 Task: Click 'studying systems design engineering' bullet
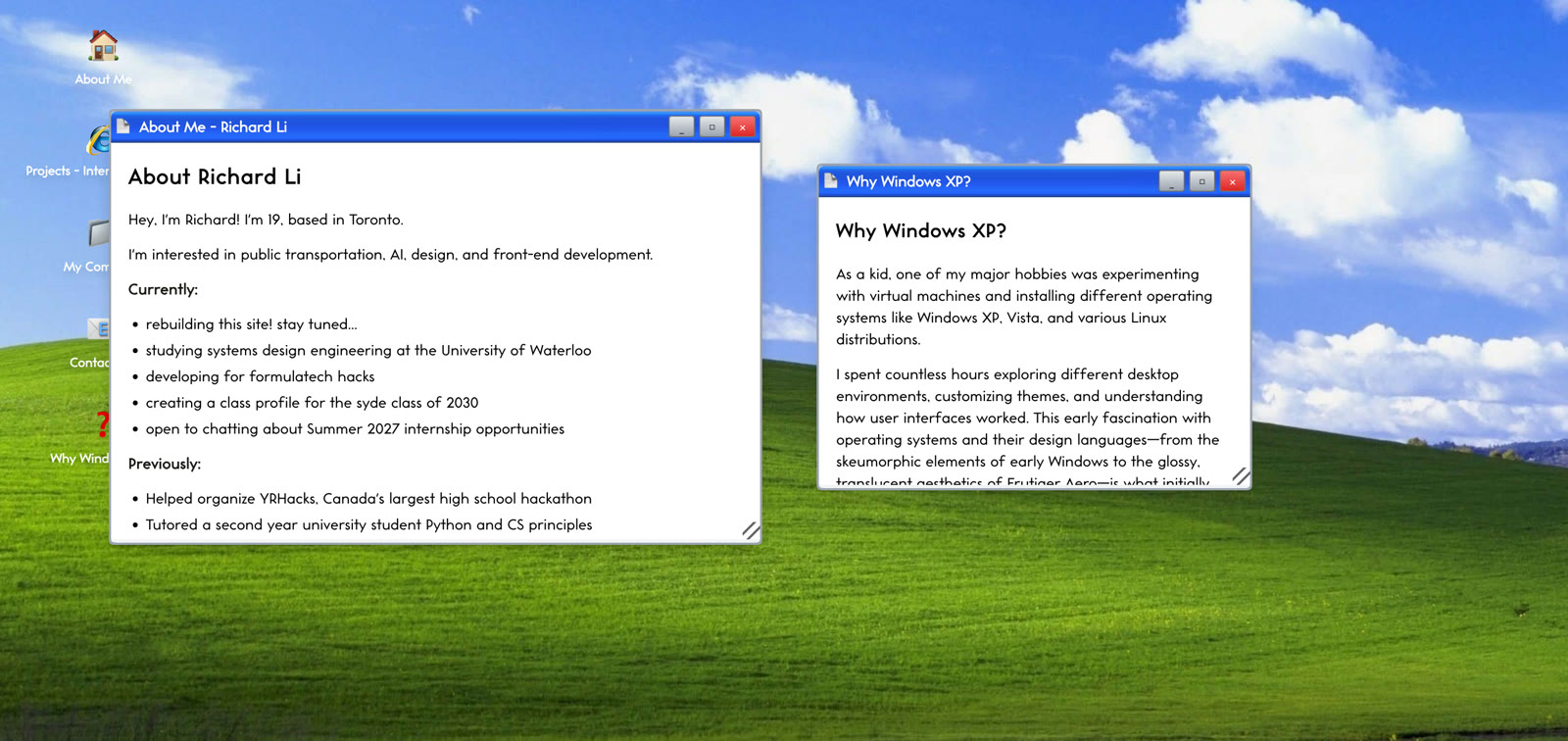tap(368, 350)
